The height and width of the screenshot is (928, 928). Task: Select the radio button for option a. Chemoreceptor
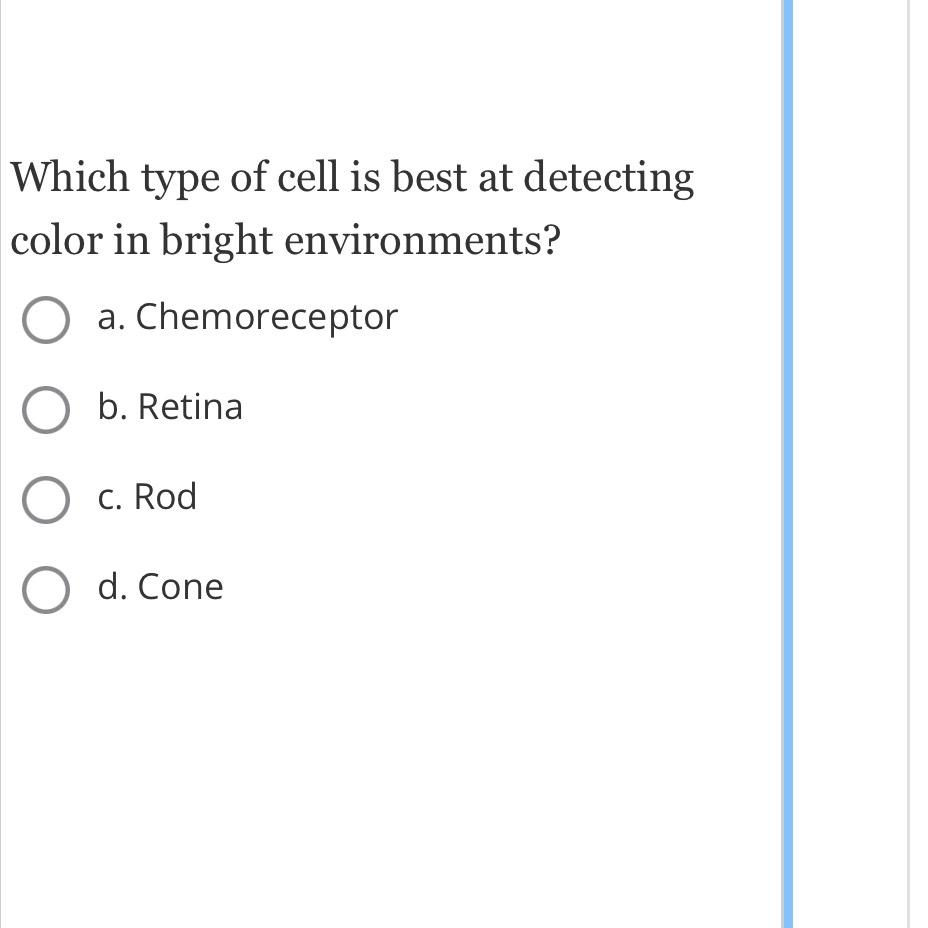(46, 320)
